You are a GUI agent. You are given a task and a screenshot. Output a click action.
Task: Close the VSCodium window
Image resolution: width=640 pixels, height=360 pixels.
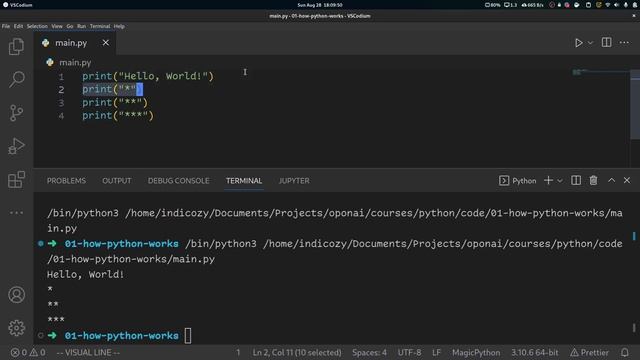click(x=634, y=16)
